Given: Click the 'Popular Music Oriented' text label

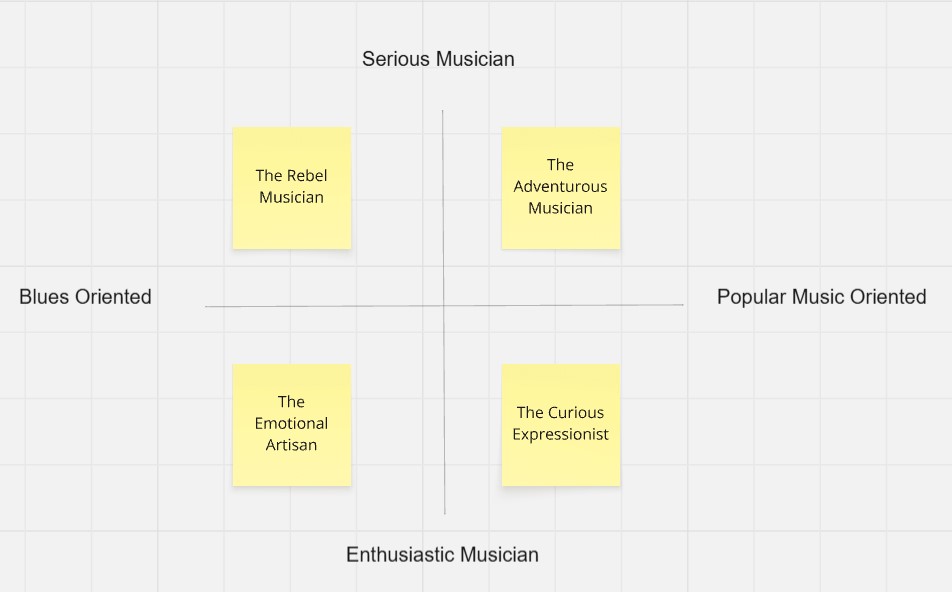Looking at the screenshot, I should (x=821, y=297).
